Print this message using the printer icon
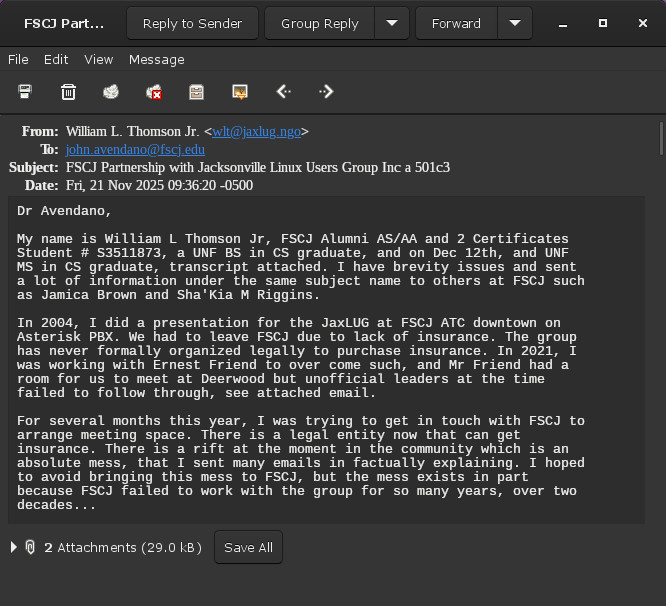 [x=25, y=92]
